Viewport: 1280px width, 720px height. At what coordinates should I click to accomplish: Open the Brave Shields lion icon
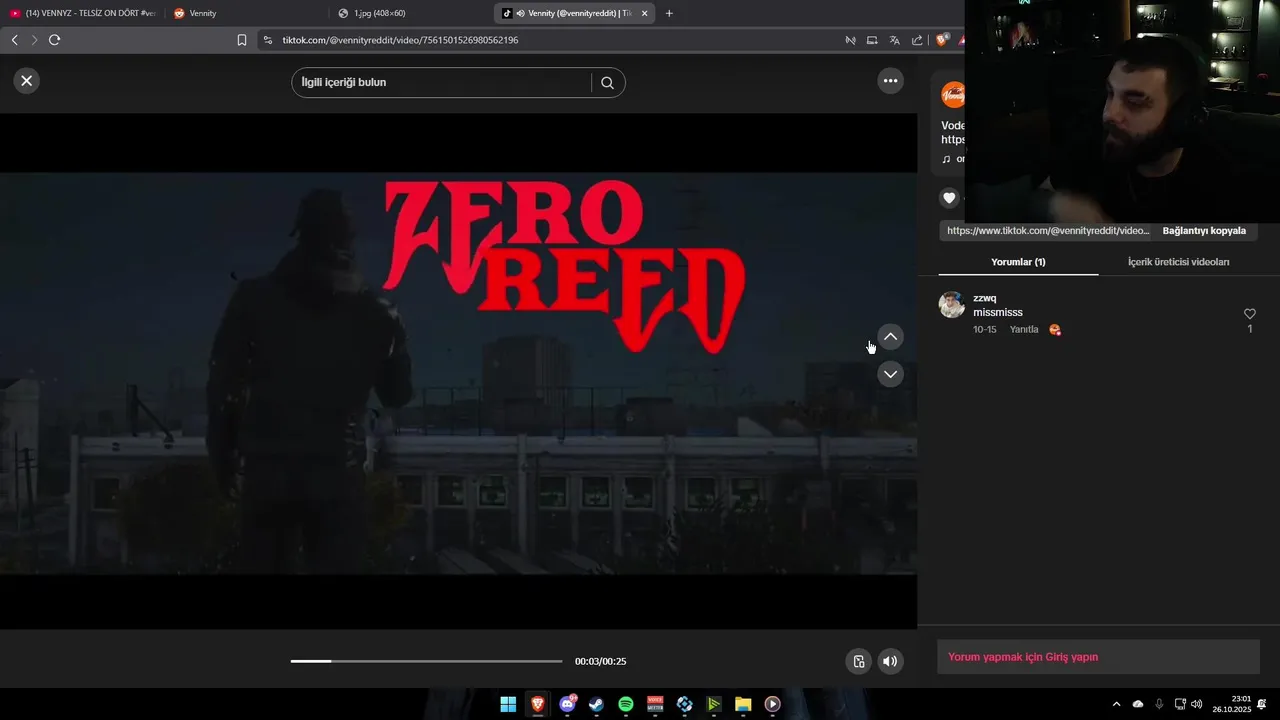(942, 40)
